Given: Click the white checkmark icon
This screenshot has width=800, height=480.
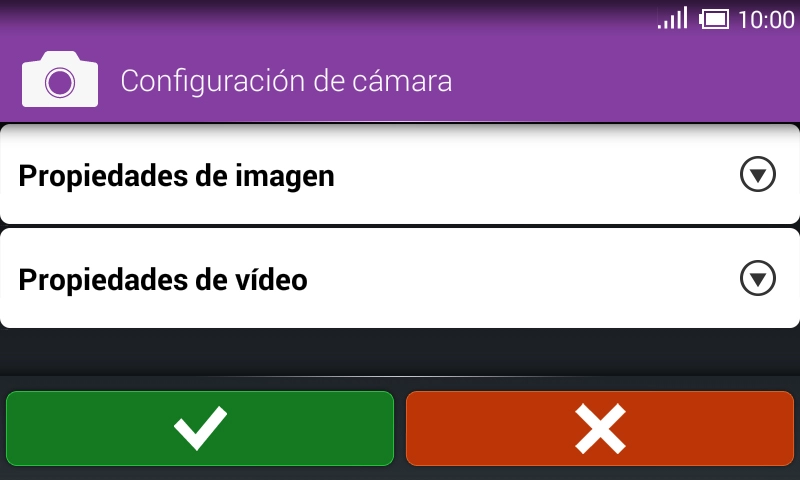Looking at the screenshot, I should click(200, 427).
